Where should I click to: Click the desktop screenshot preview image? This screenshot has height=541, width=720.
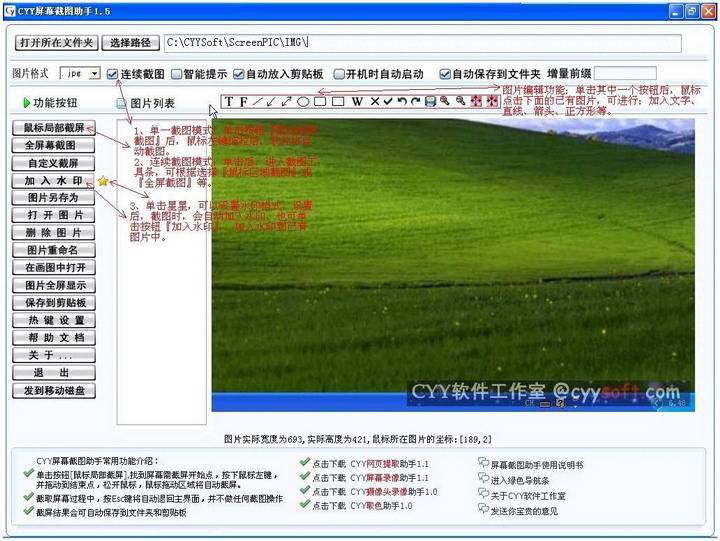[x=453, y=265]
